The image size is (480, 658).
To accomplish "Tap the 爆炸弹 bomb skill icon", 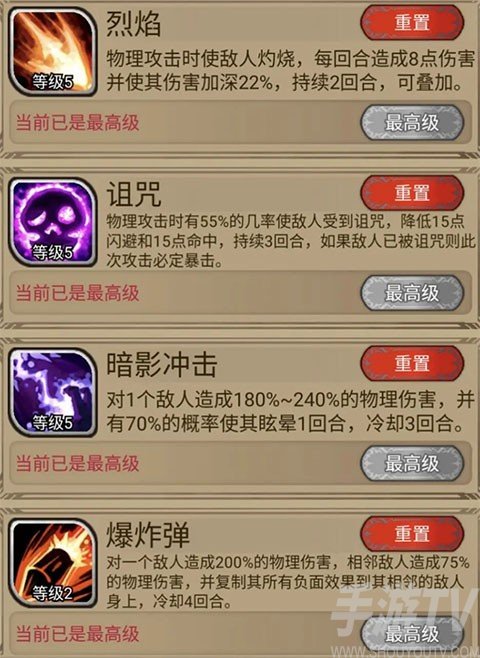I will 53,563.
